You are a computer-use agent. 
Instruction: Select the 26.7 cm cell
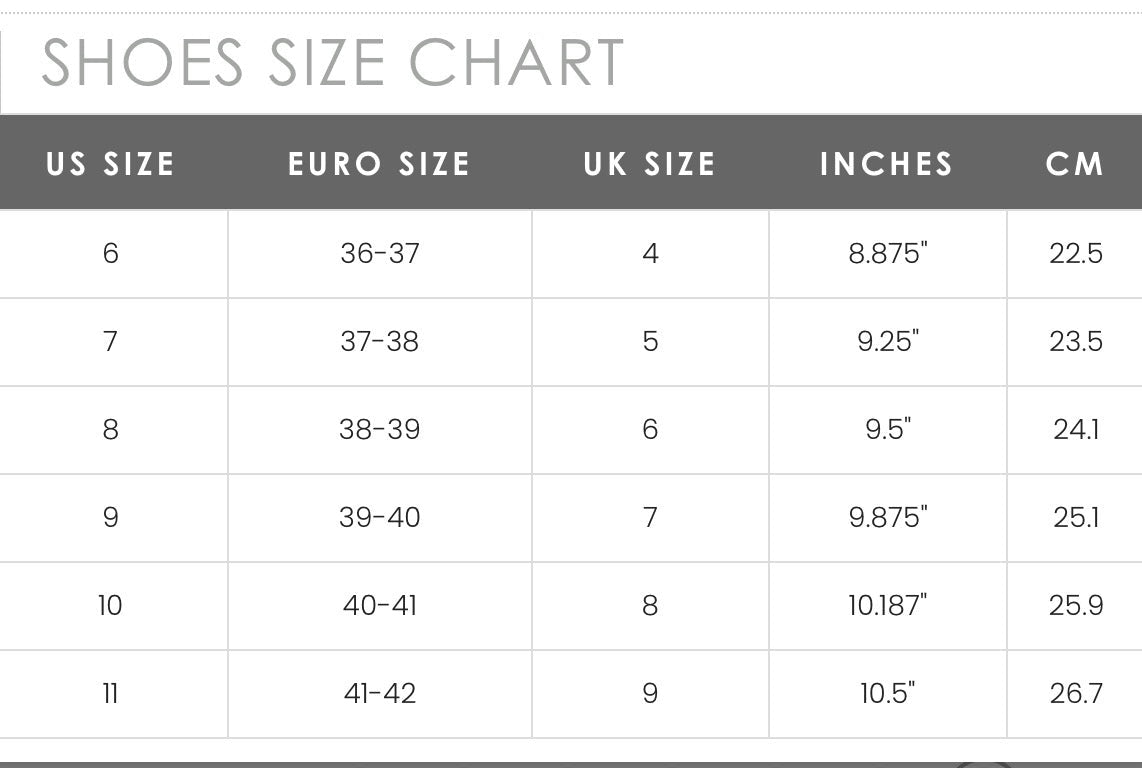point(1076,693)
